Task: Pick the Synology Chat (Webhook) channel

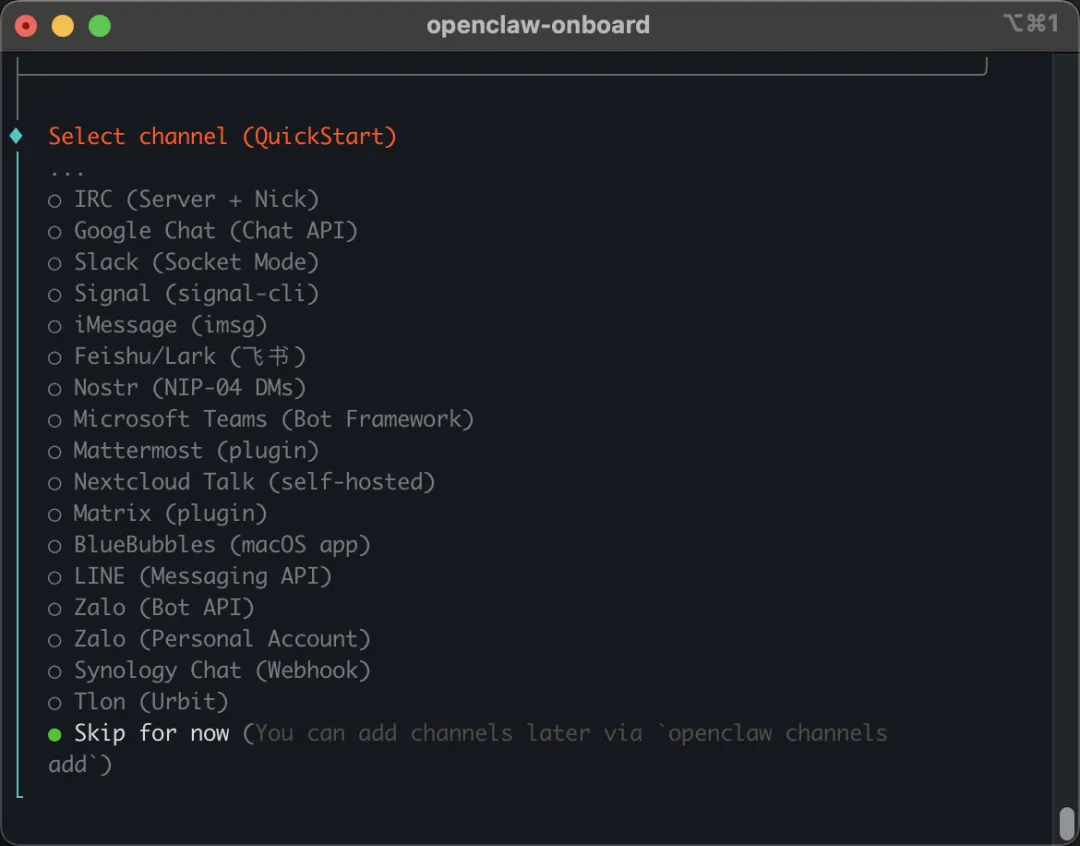Action: [209, 670]
